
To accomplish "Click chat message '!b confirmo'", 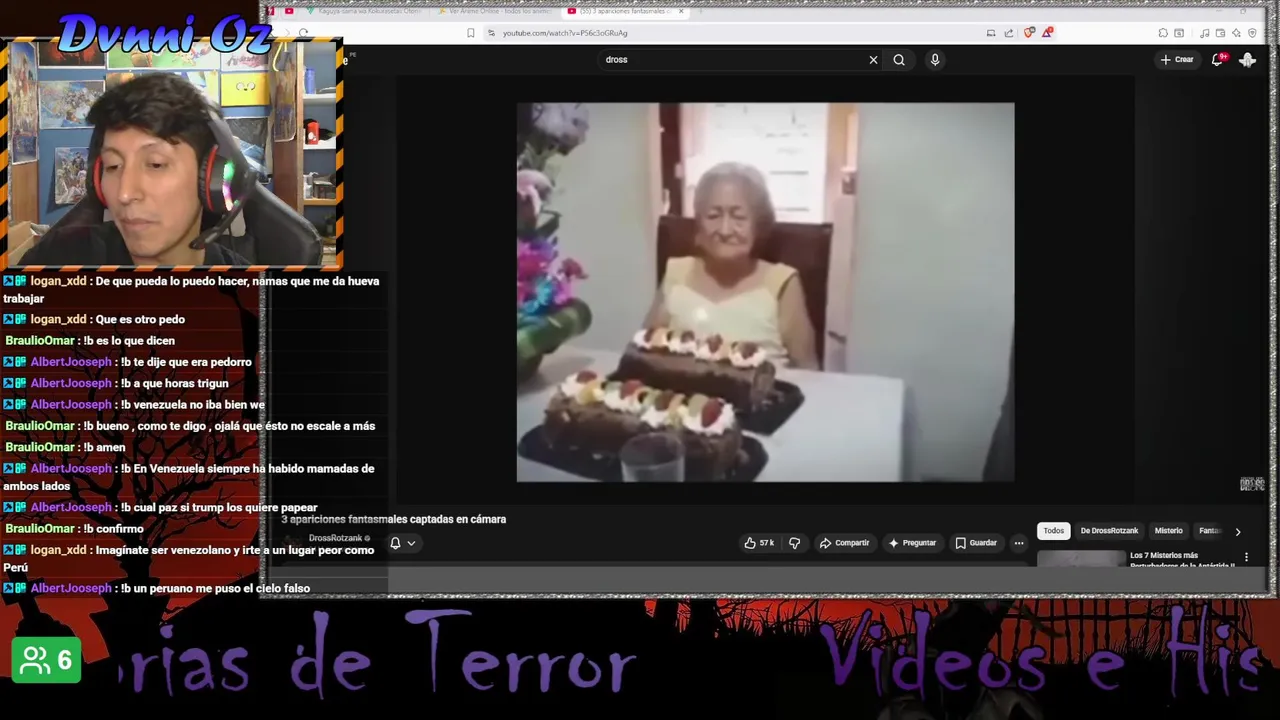I will (113, 528).
